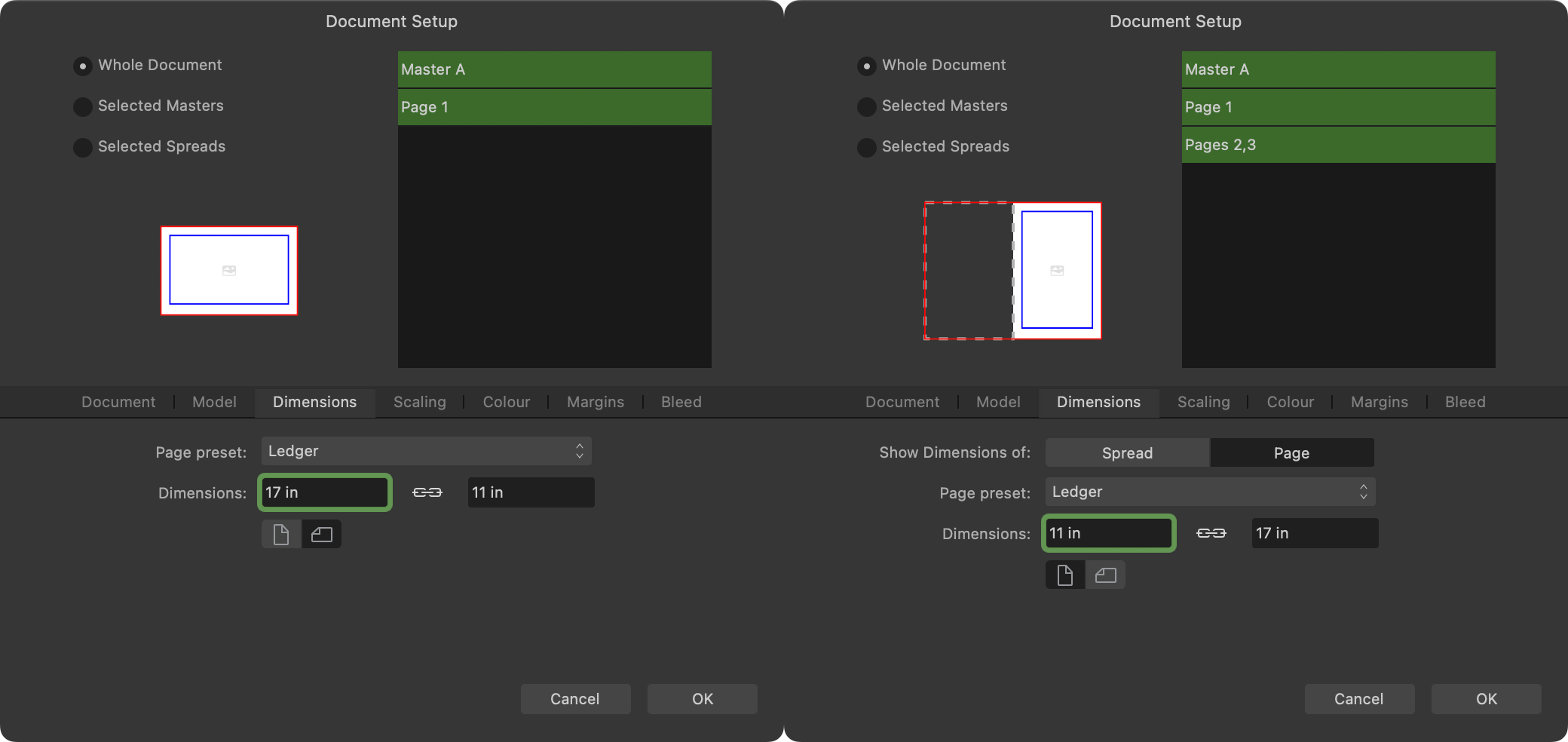This screenshot has width=1568, height=742.
Task: Unlink width and height in right dialog
Action: point(1211,533)
